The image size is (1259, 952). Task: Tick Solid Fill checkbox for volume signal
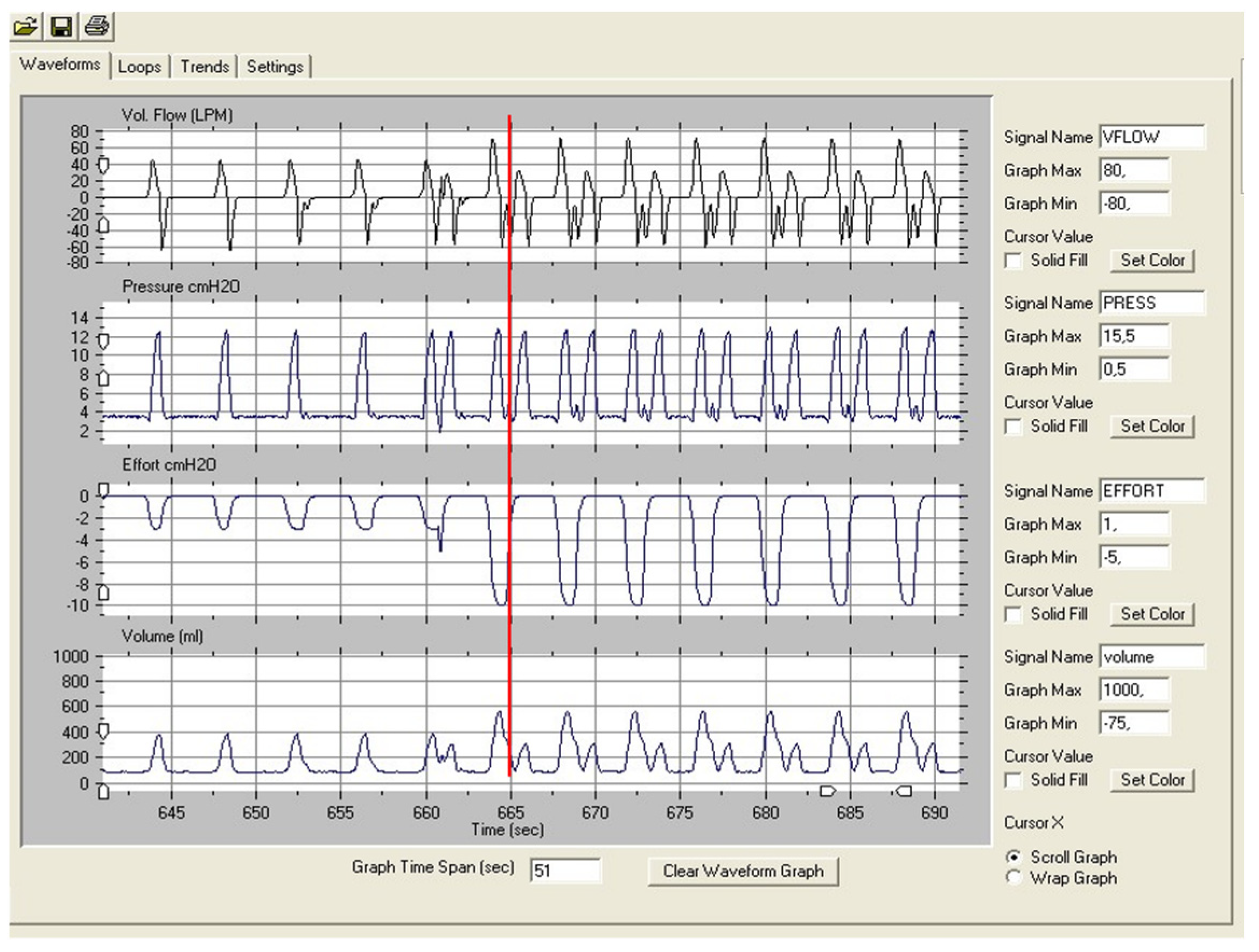[x=1012, y=780]
